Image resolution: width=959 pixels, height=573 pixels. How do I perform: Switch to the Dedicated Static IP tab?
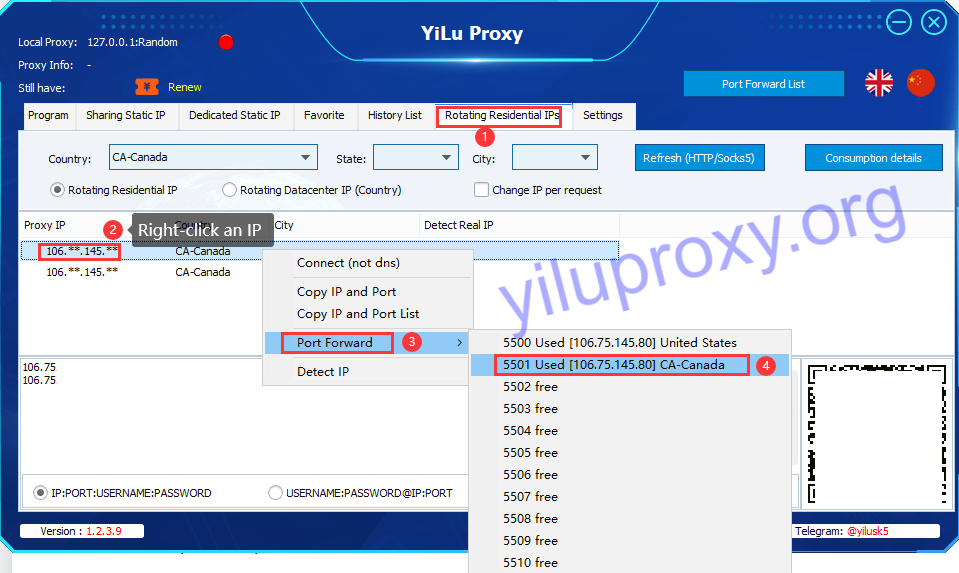point(235,116)
